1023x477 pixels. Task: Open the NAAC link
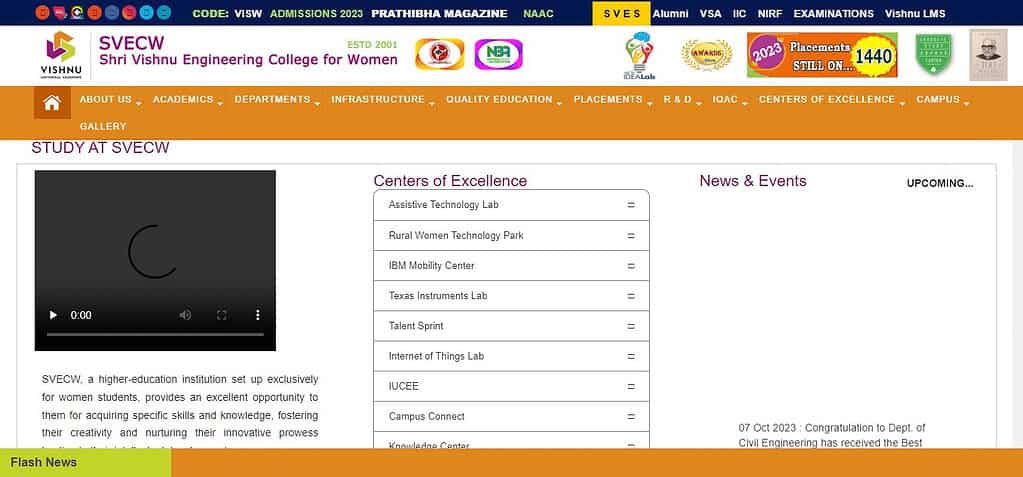(x=538, y=14)
